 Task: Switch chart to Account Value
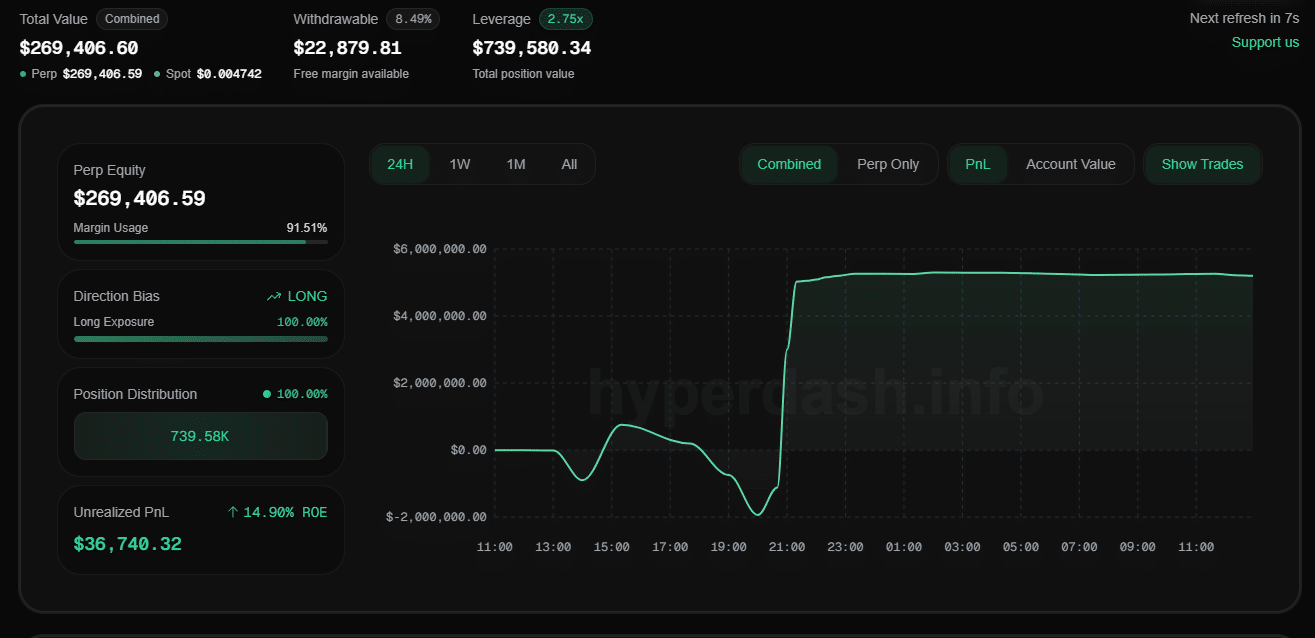click(1070, 164)
